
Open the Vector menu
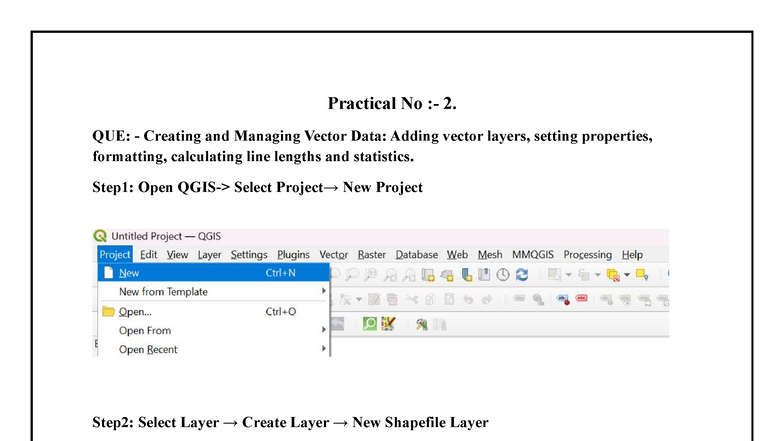pos(334,254)
